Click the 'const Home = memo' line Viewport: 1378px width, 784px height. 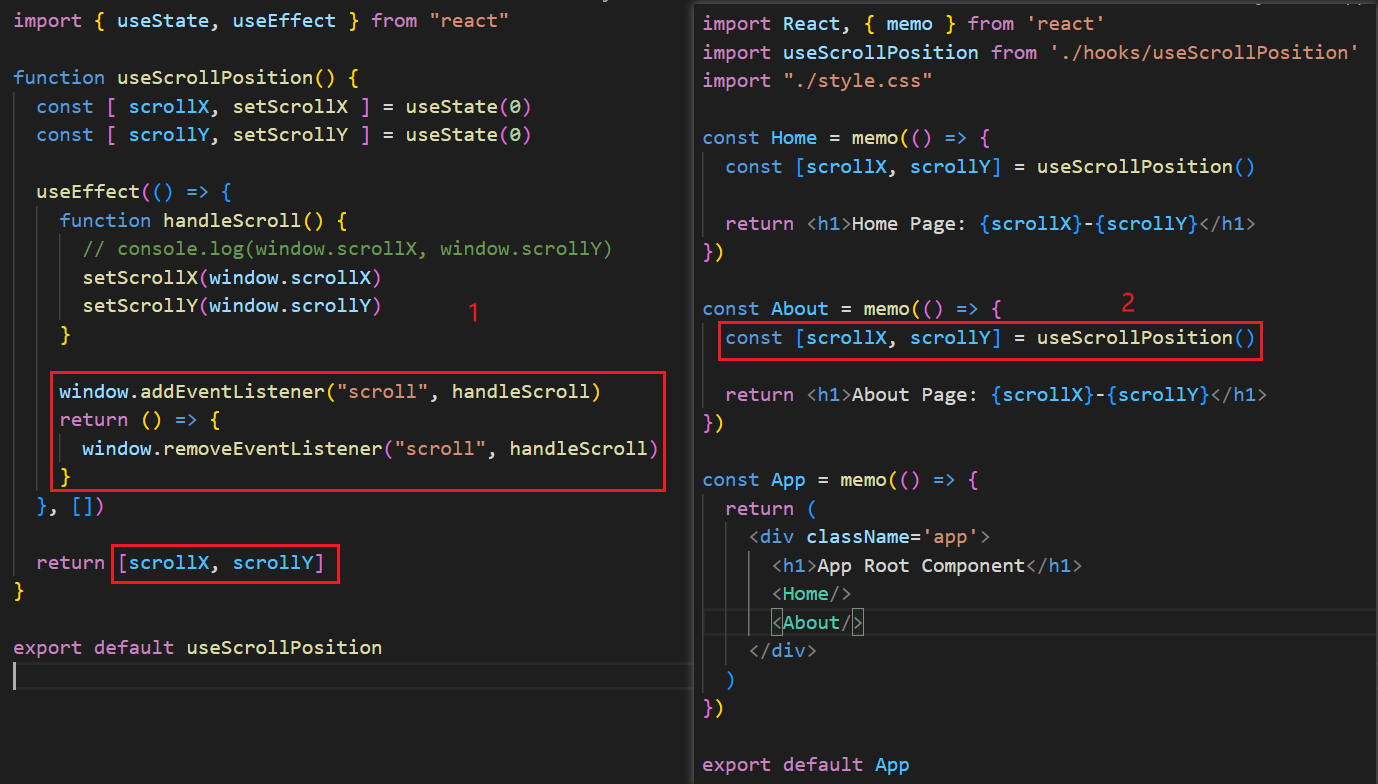click(846, 138)
